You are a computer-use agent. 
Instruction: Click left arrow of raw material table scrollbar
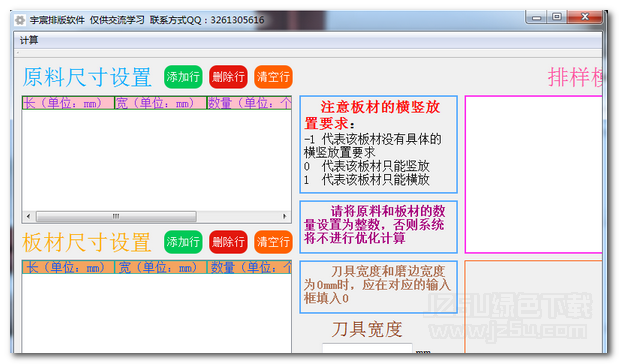[28, 216]
